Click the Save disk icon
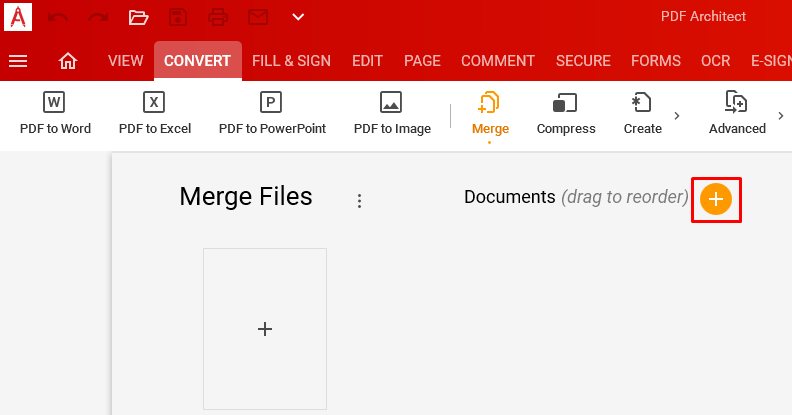 point(178,17)
